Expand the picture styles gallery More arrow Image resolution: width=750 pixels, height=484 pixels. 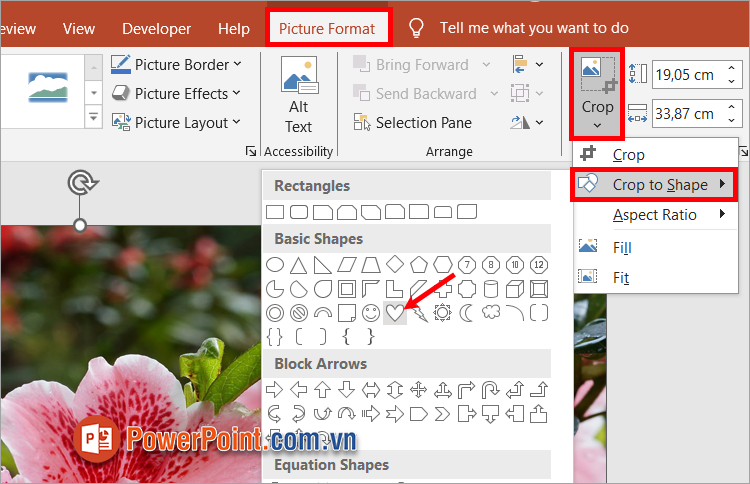[94, 116]
